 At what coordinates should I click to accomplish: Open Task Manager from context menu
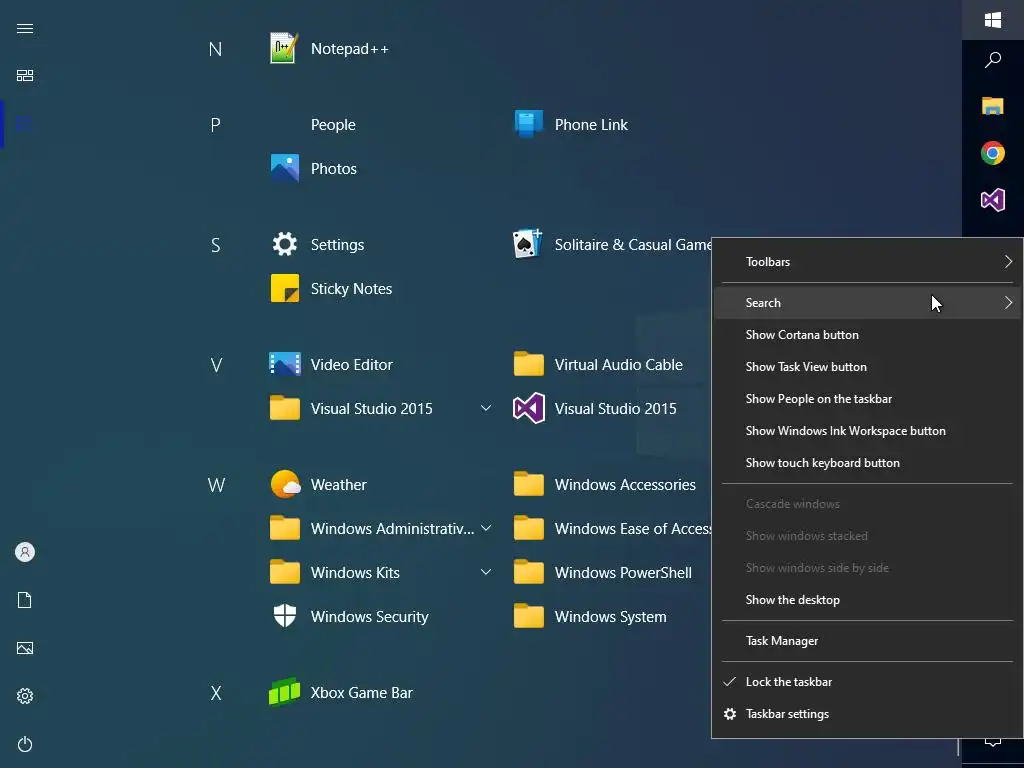tap(867, 641)
